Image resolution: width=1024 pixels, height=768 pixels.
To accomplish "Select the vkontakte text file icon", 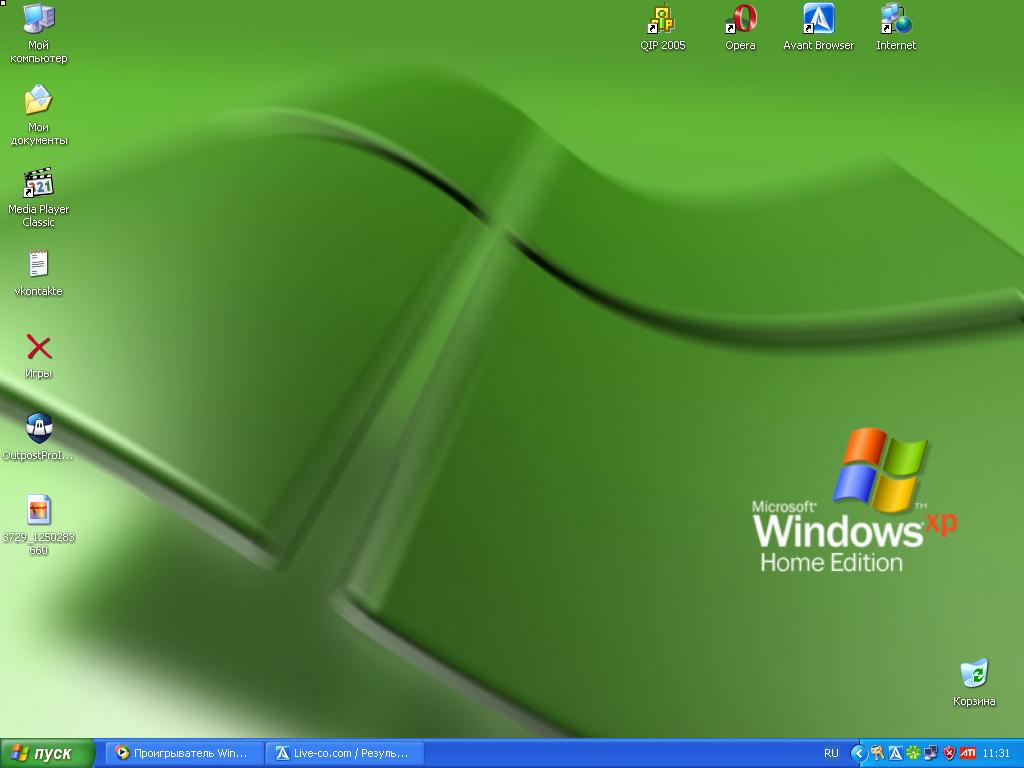I will pos(38,265).
